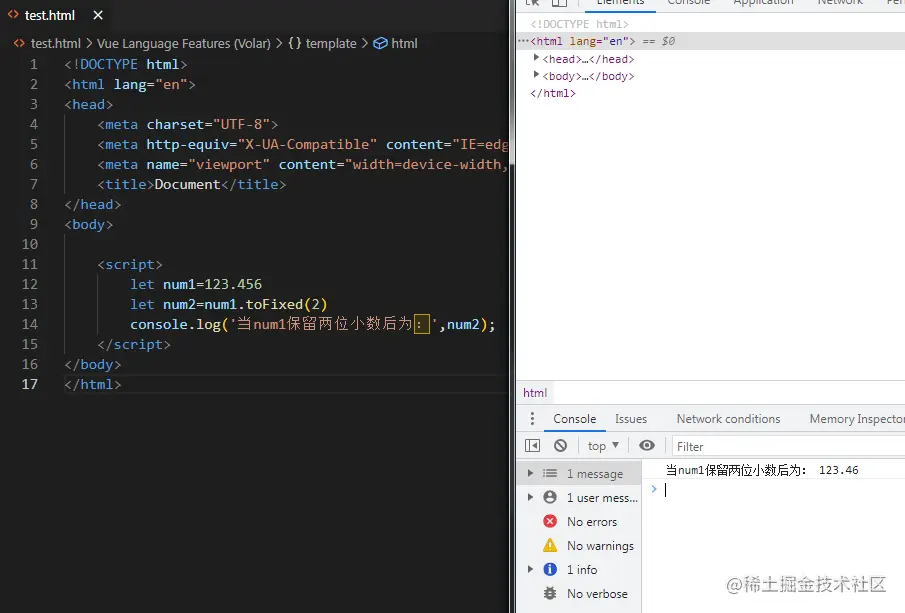Click the meta charset="UTF-8" line

tap(188, 125)
